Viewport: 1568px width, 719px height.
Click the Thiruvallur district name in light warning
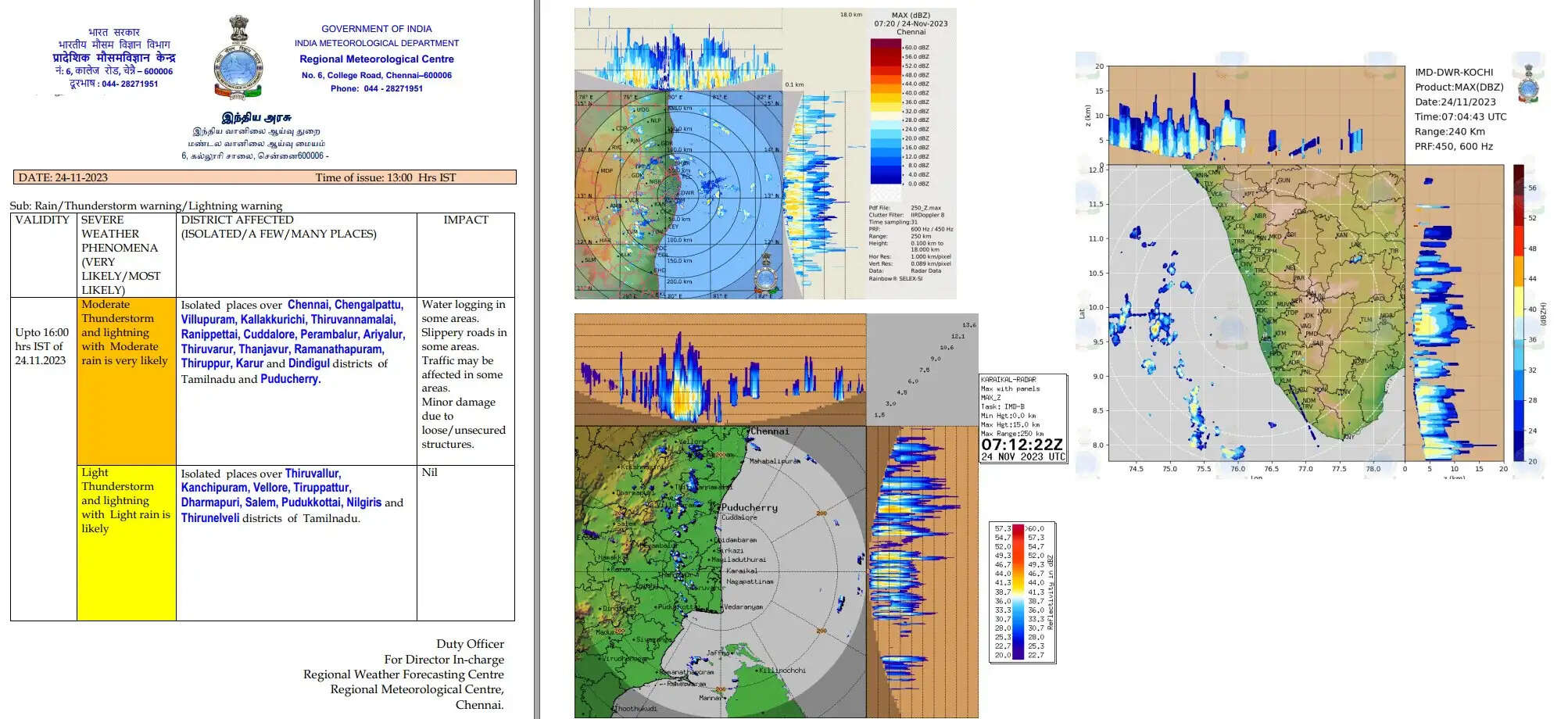coord(313,474)
